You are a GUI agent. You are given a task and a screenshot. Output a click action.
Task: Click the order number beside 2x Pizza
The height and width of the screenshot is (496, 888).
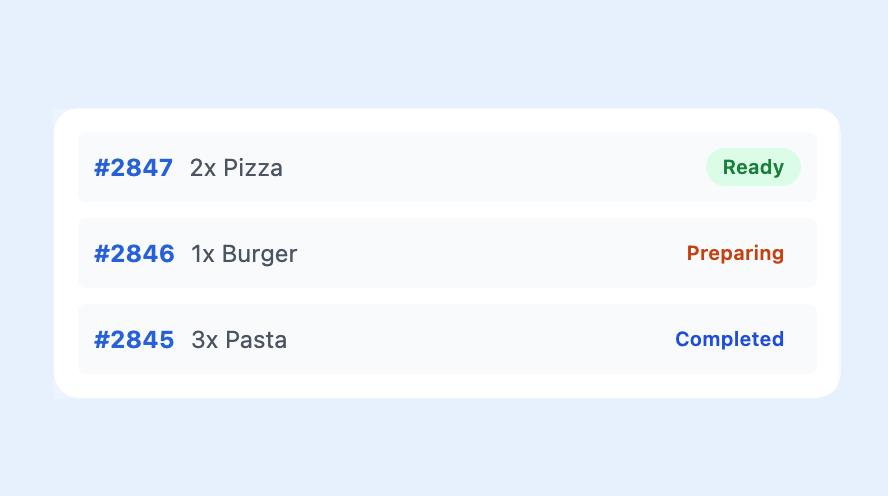tap(133, 168)
